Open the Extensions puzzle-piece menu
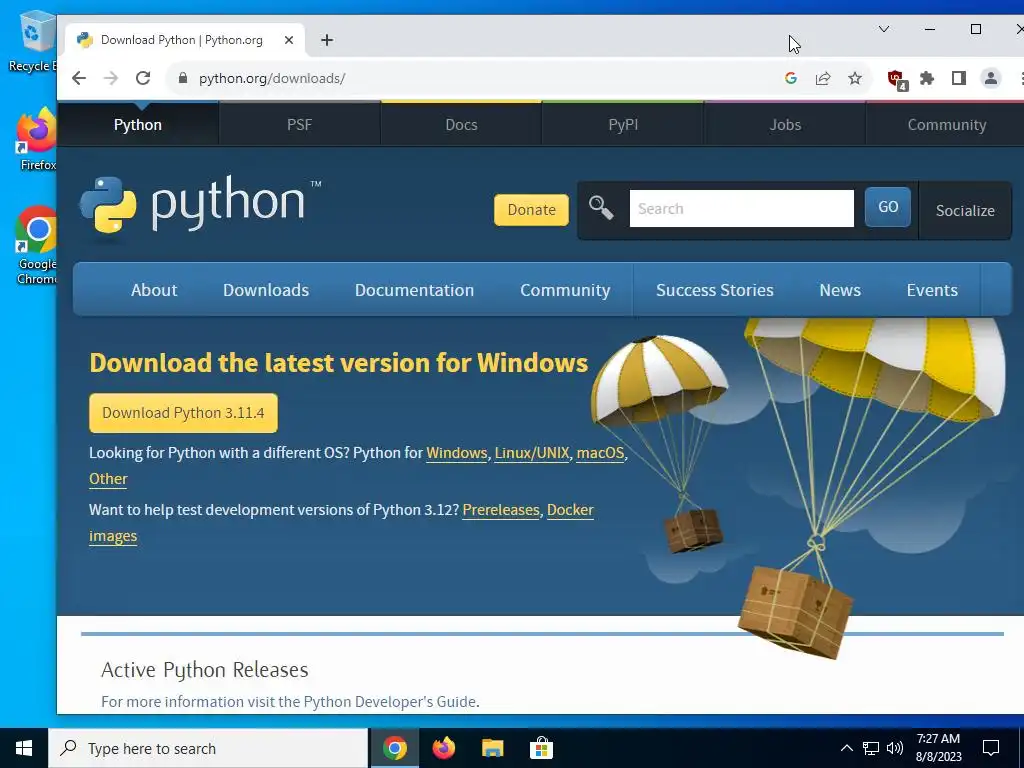This screenshot has height=768, width=1024. [x=927, y=78]
